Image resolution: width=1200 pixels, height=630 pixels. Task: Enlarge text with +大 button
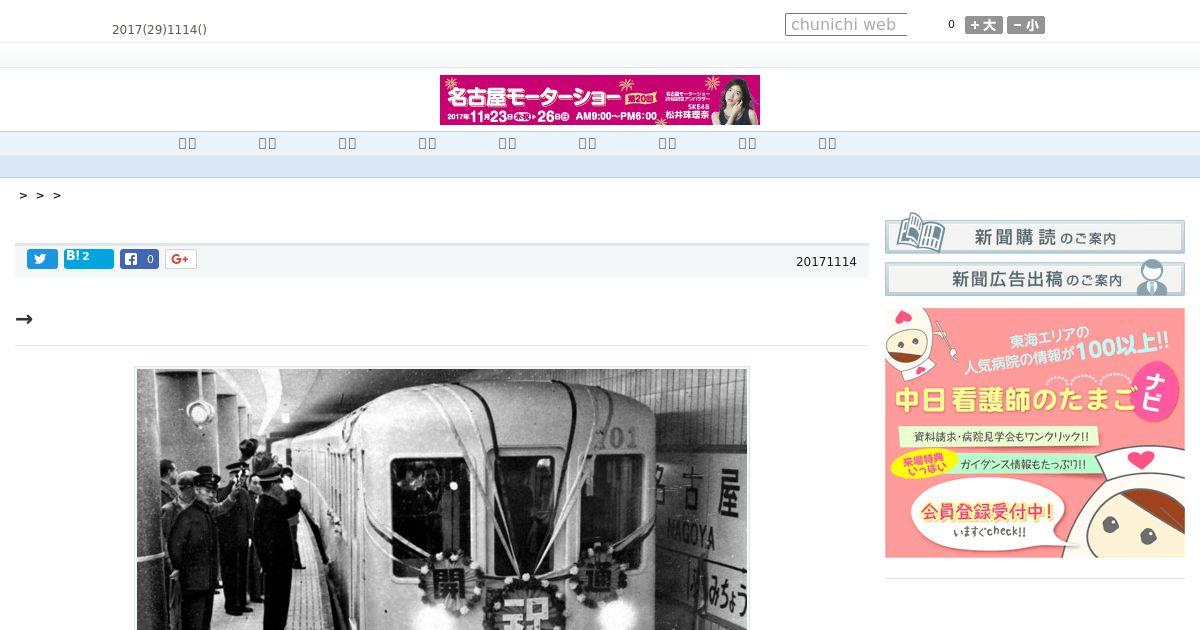(x=983, y=25)
